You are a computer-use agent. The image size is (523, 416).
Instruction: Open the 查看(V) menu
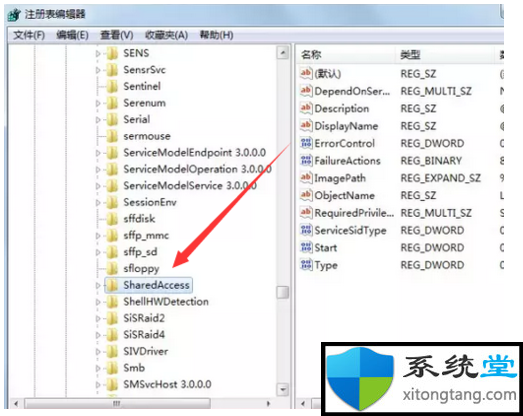tap(117, 35)
